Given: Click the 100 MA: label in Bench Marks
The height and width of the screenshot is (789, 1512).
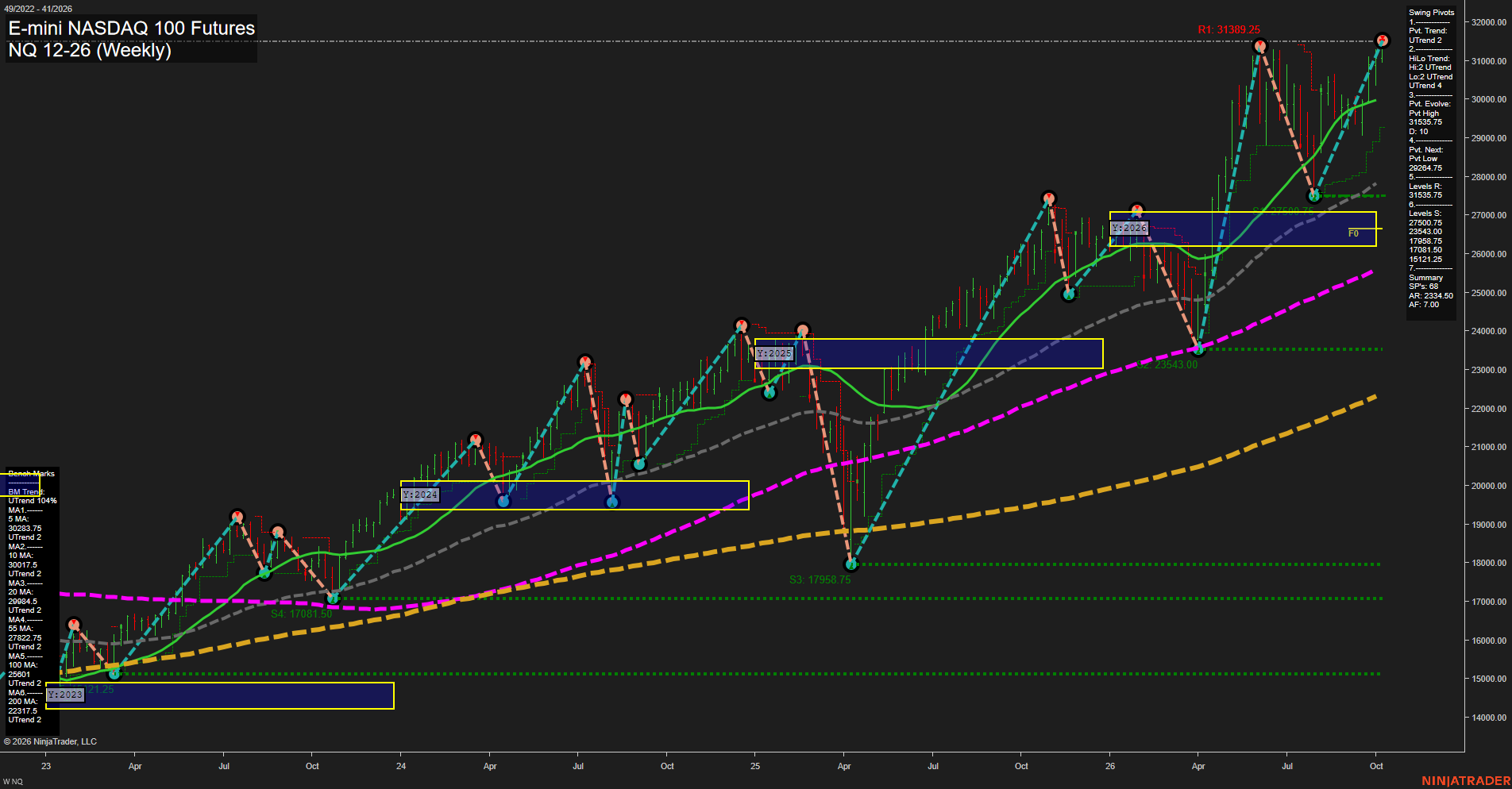Looking at the screenshot, I should (23, 665).
